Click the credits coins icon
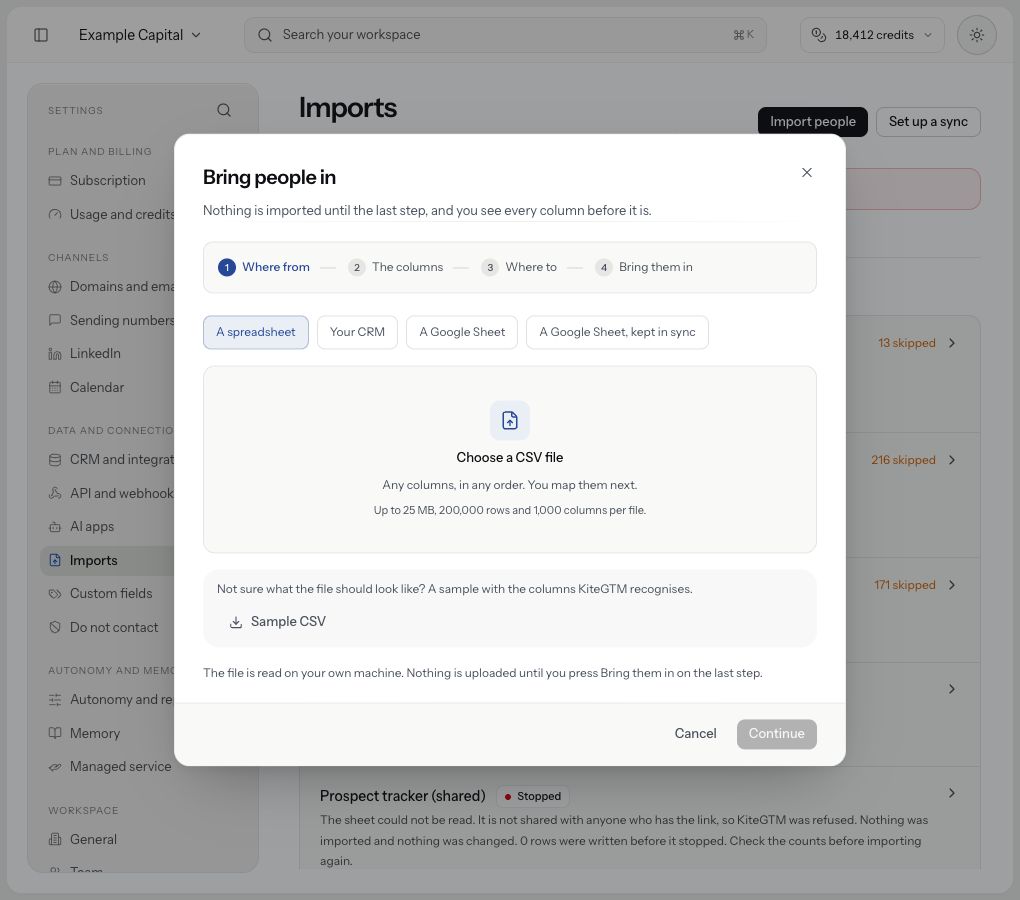1020x900 pixels. point(819,35)
